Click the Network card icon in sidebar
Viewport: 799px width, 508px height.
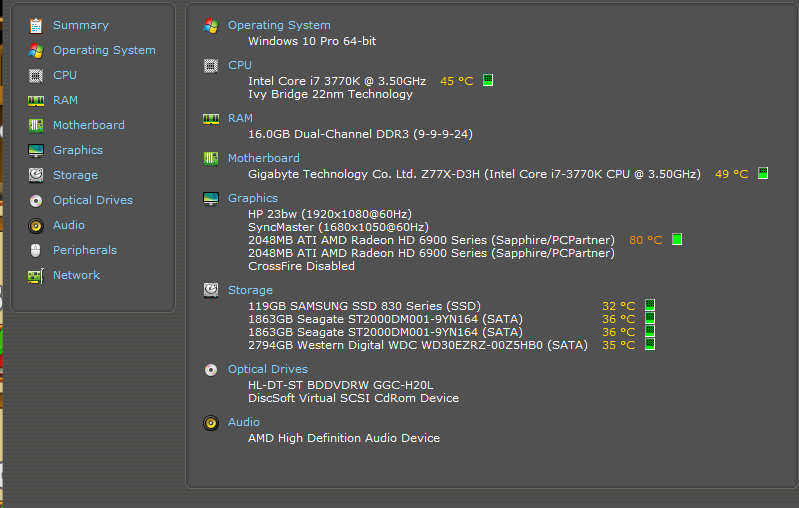[36, 275]
